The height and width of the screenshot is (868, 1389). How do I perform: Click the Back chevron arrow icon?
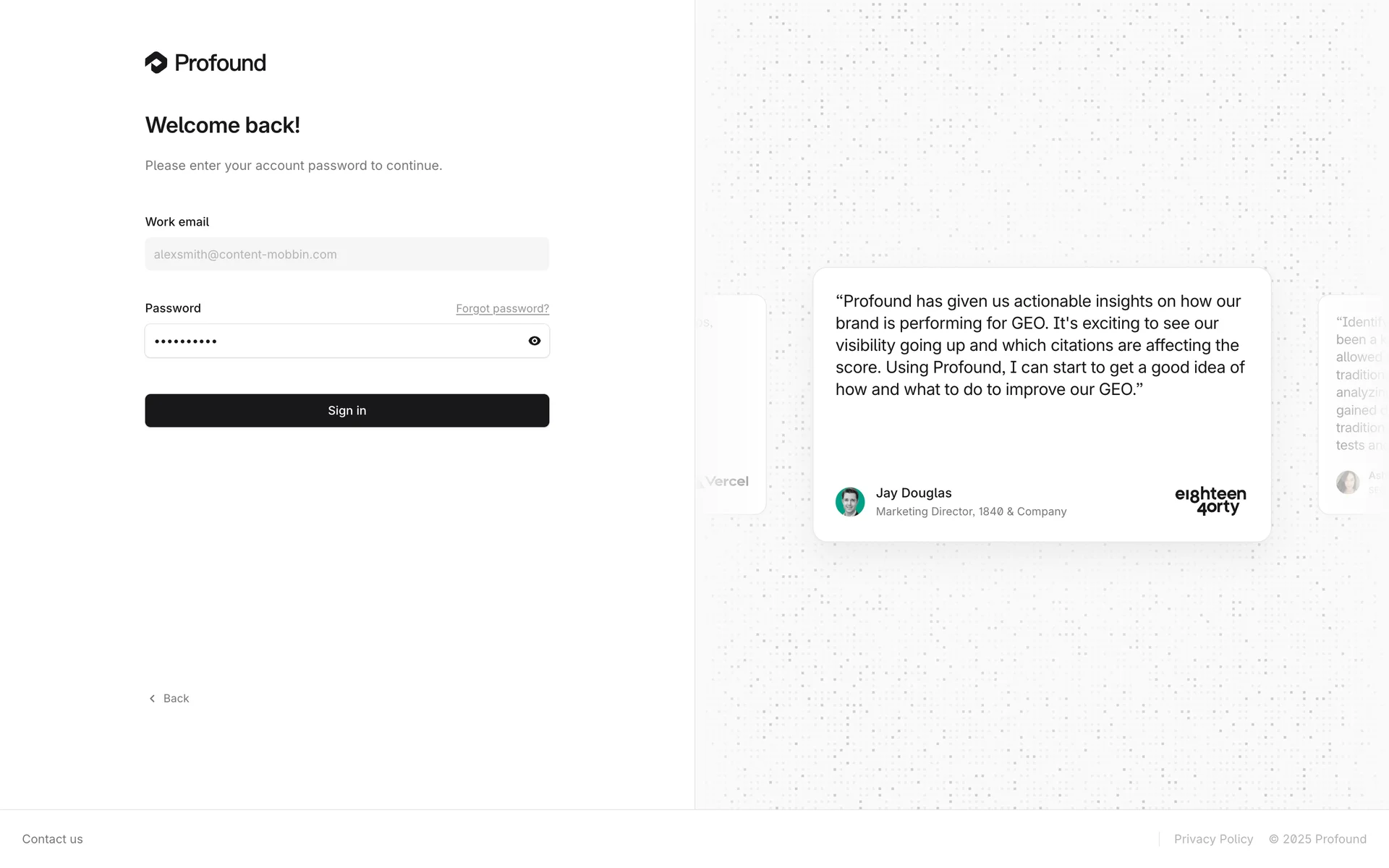152,699
